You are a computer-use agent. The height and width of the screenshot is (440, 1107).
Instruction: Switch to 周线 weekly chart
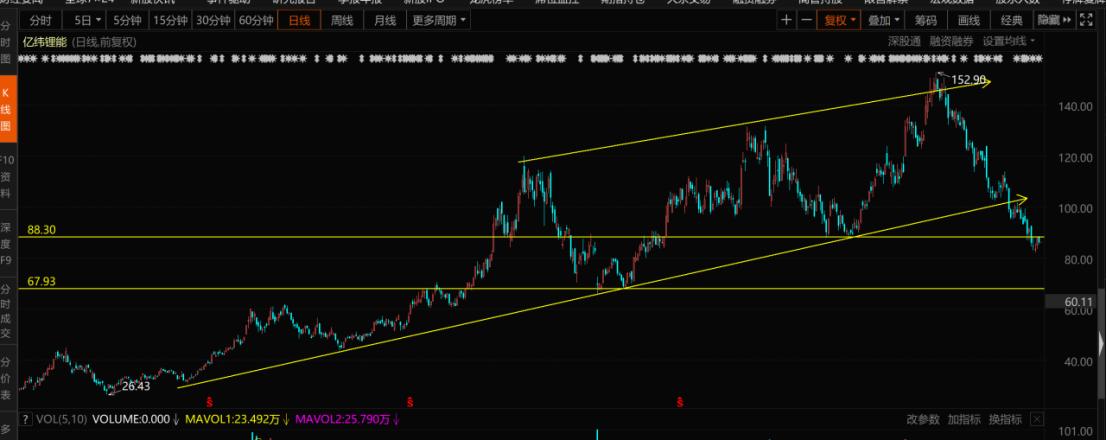(342, 20)
